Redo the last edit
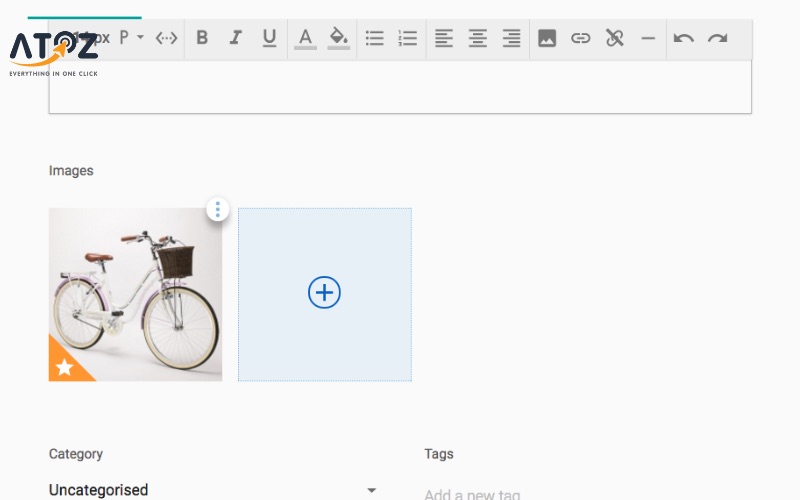800x500 pixels. (717, 38)
